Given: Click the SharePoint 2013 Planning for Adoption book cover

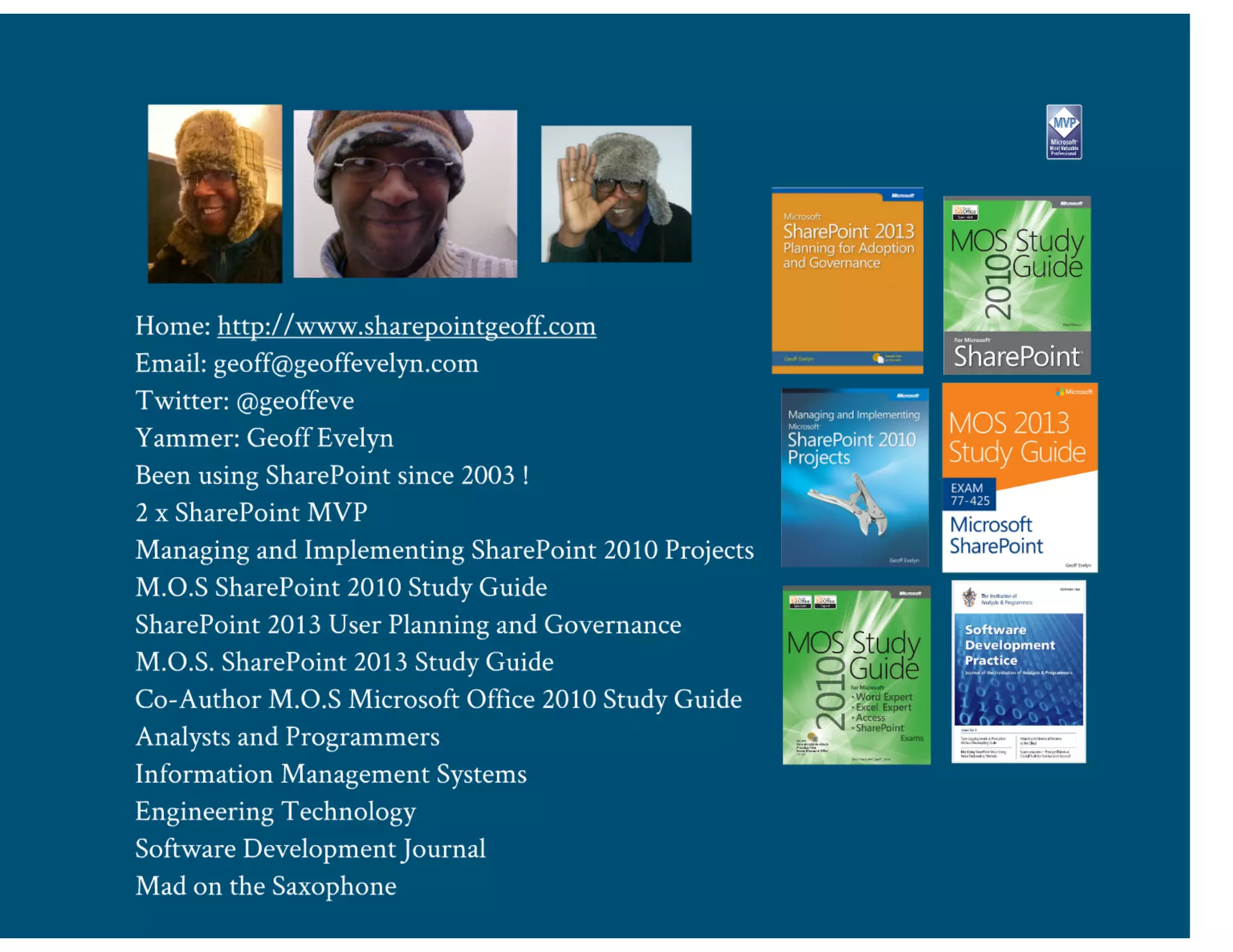Looking at the screenshot, I should click(x=848, y=281).
